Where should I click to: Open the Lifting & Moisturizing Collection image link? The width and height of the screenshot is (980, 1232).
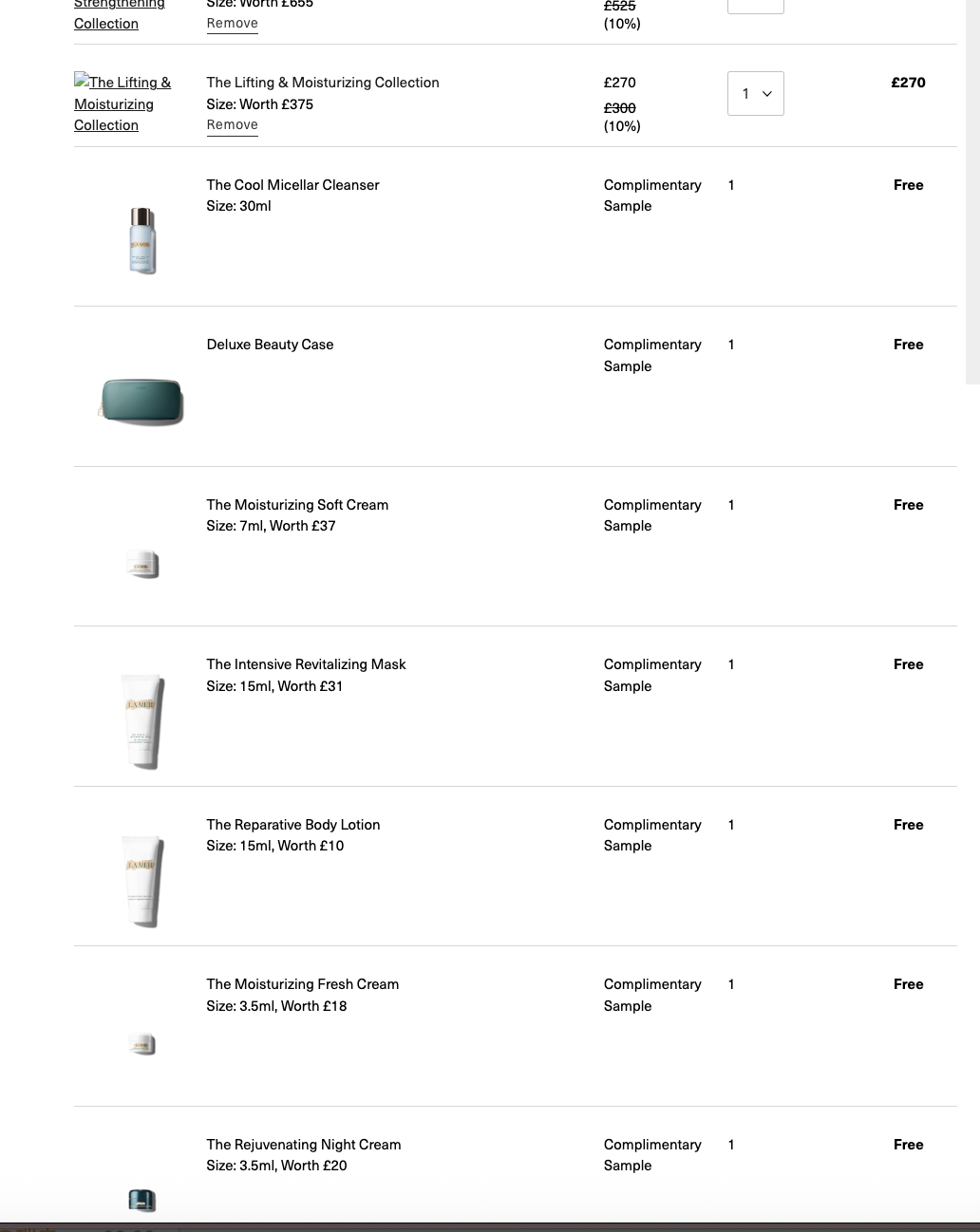[x=122, y=103]
